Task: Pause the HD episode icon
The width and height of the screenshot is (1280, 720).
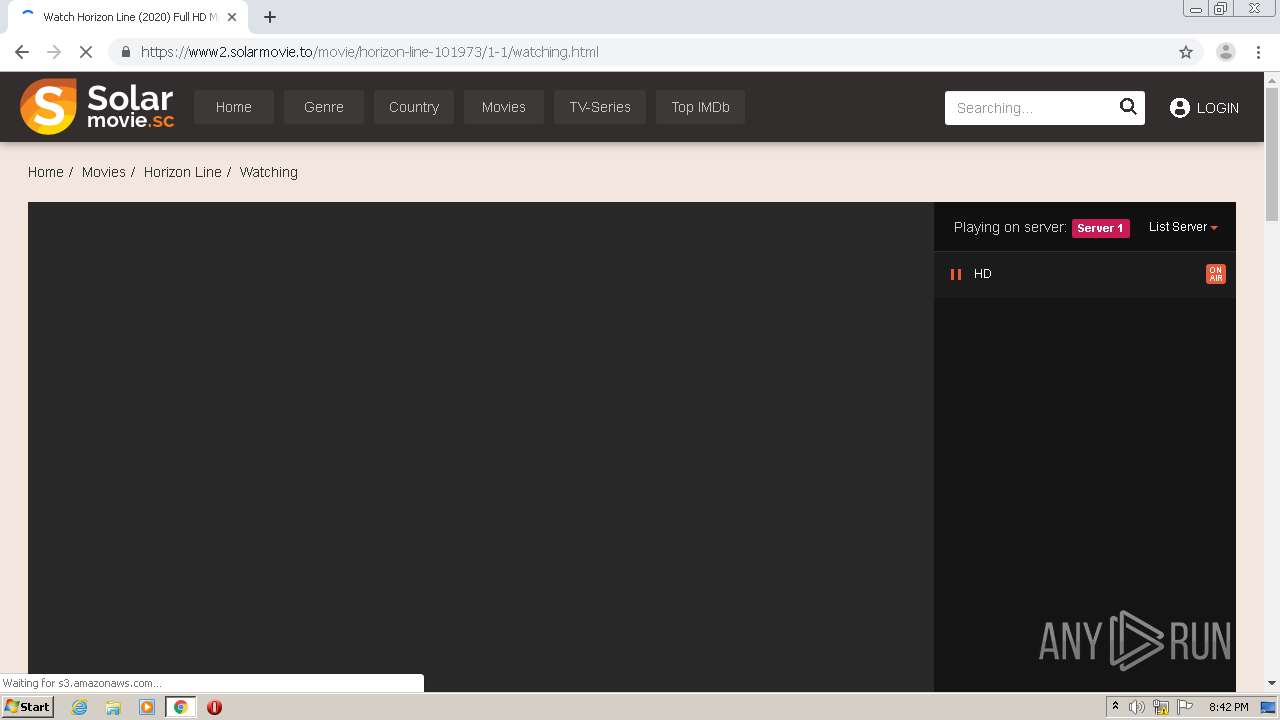Action: 956,274
